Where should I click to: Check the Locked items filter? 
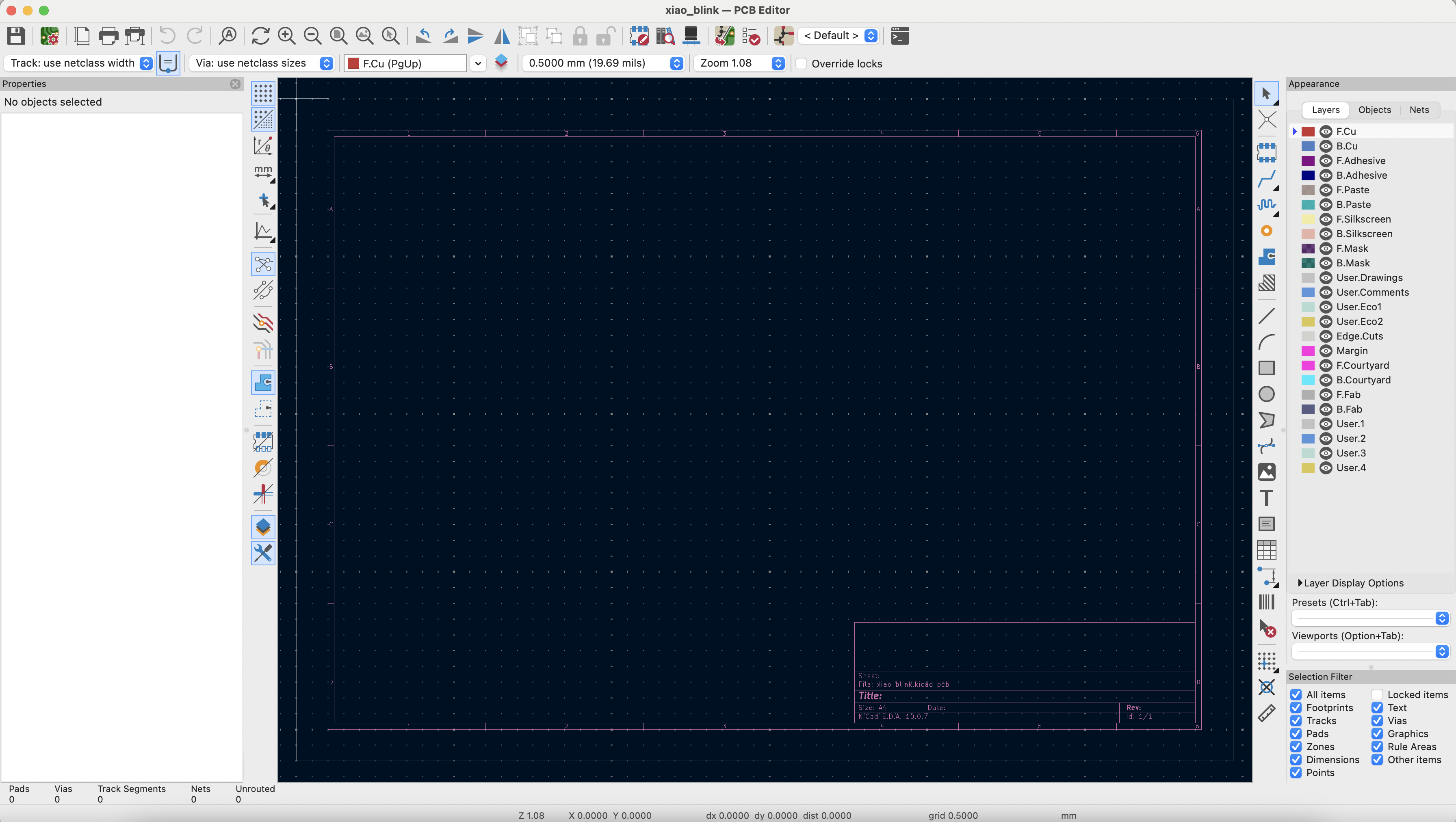[1378, 694]
